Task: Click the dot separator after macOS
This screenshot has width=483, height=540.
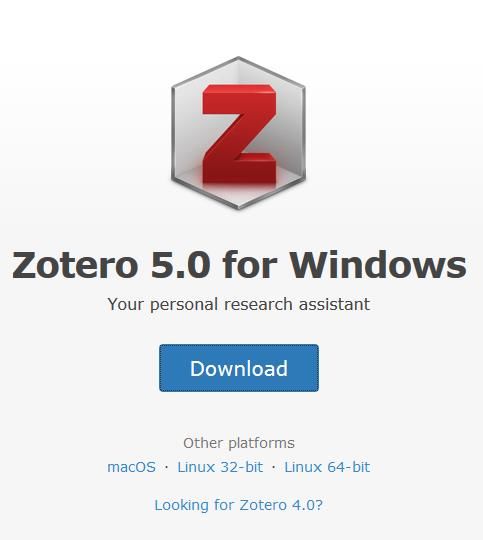Action: (167, 467)
